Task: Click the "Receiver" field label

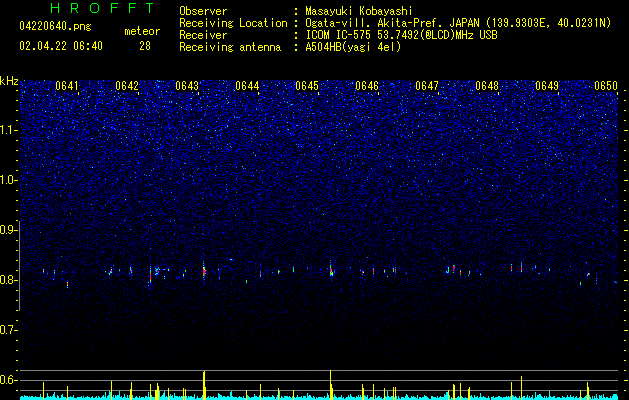Action: click(x=203, y=35)
